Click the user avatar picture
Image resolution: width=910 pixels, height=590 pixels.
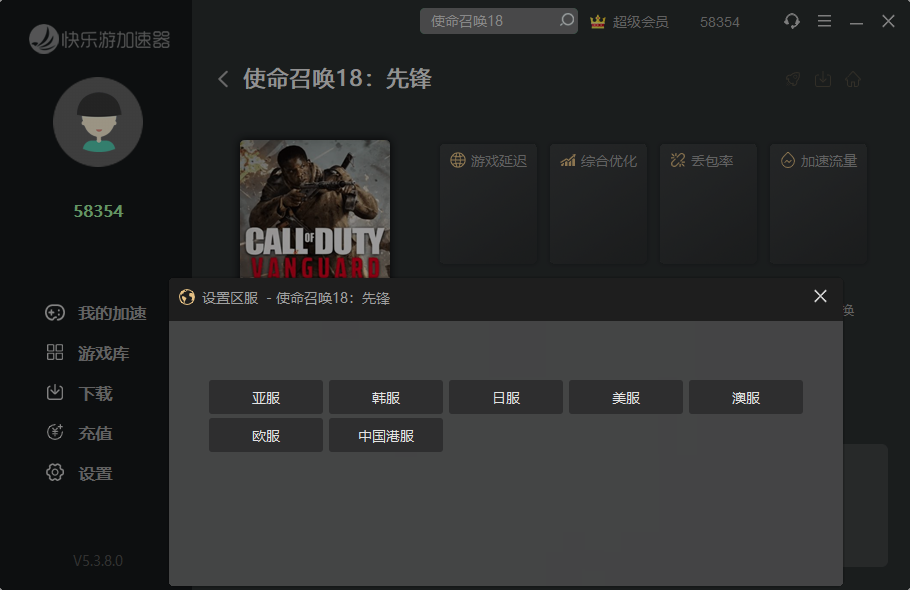98,122
